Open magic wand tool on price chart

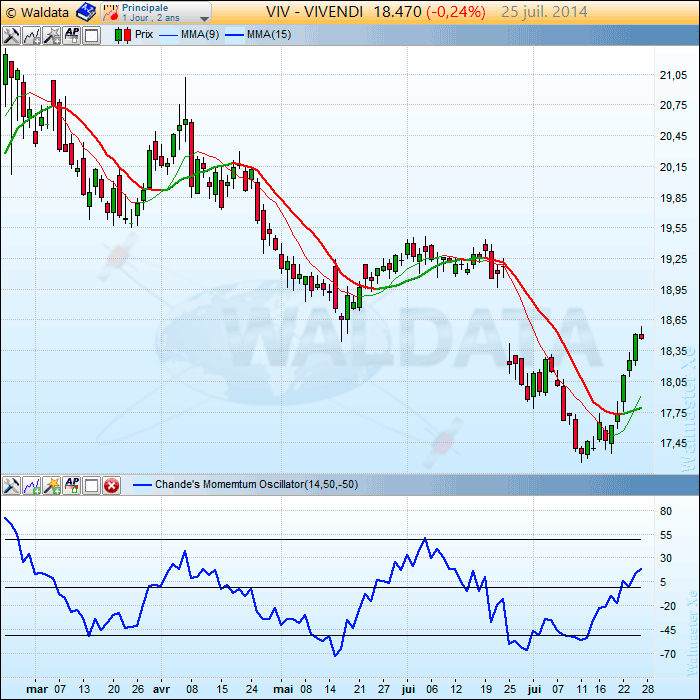52,35
